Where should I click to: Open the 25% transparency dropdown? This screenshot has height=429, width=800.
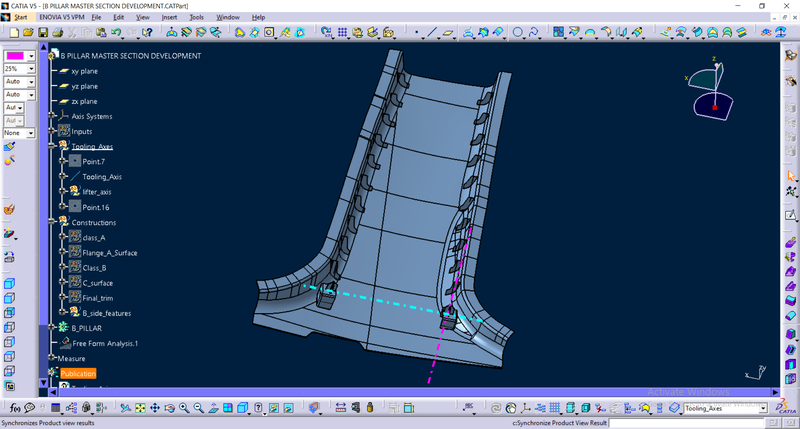(x=31, y=68)
